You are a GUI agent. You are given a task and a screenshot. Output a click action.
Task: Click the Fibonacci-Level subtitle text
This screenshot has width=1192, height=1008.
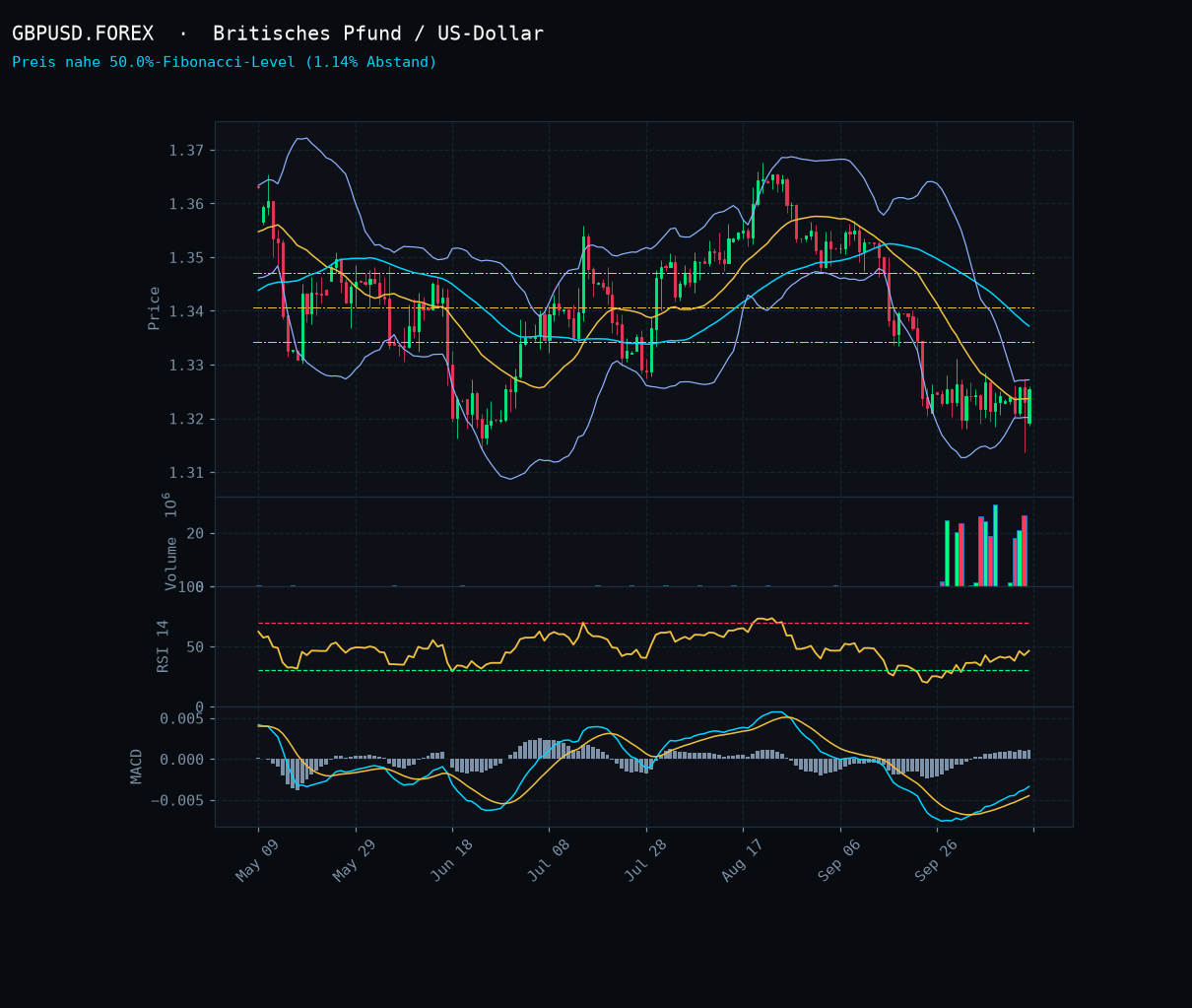pos(225,62)
